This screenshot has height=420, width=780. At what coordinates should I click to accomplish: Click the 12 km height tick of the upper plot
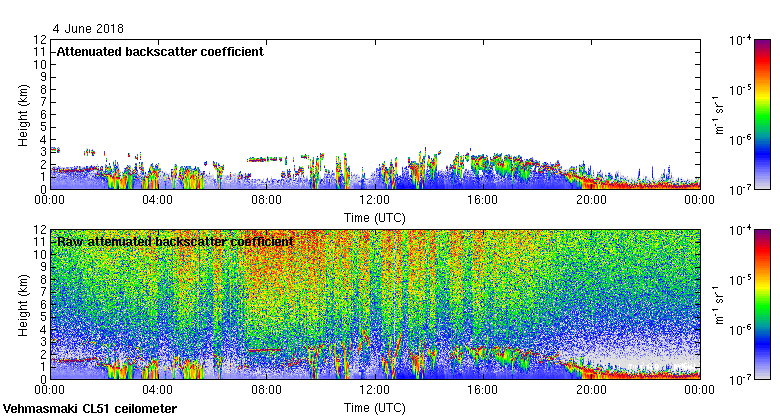(41, 40)
